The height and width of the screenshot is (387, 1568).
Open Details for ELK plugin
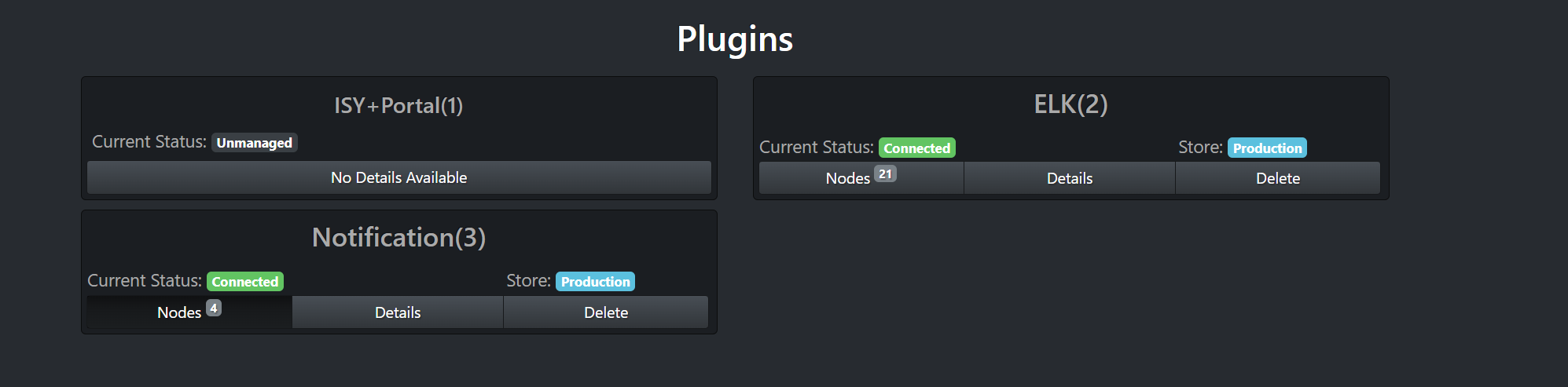point(1069,178)
